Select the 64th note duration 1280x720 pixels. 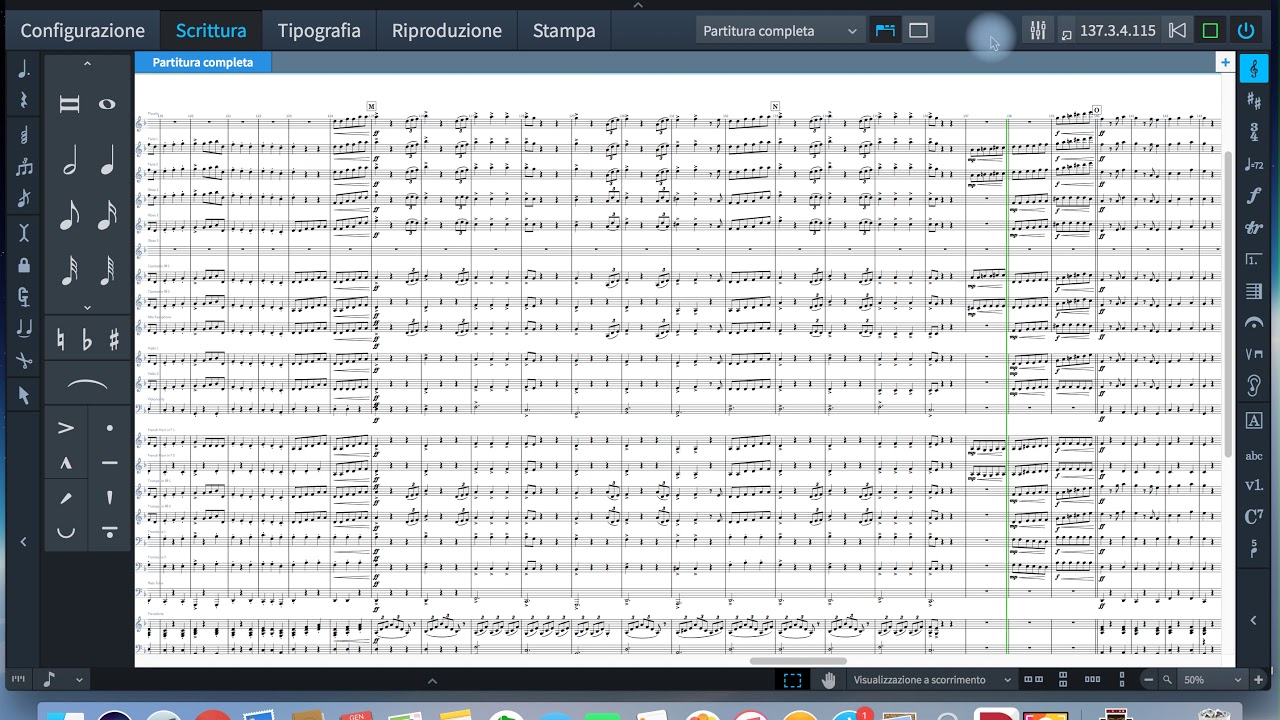(107, 271)
